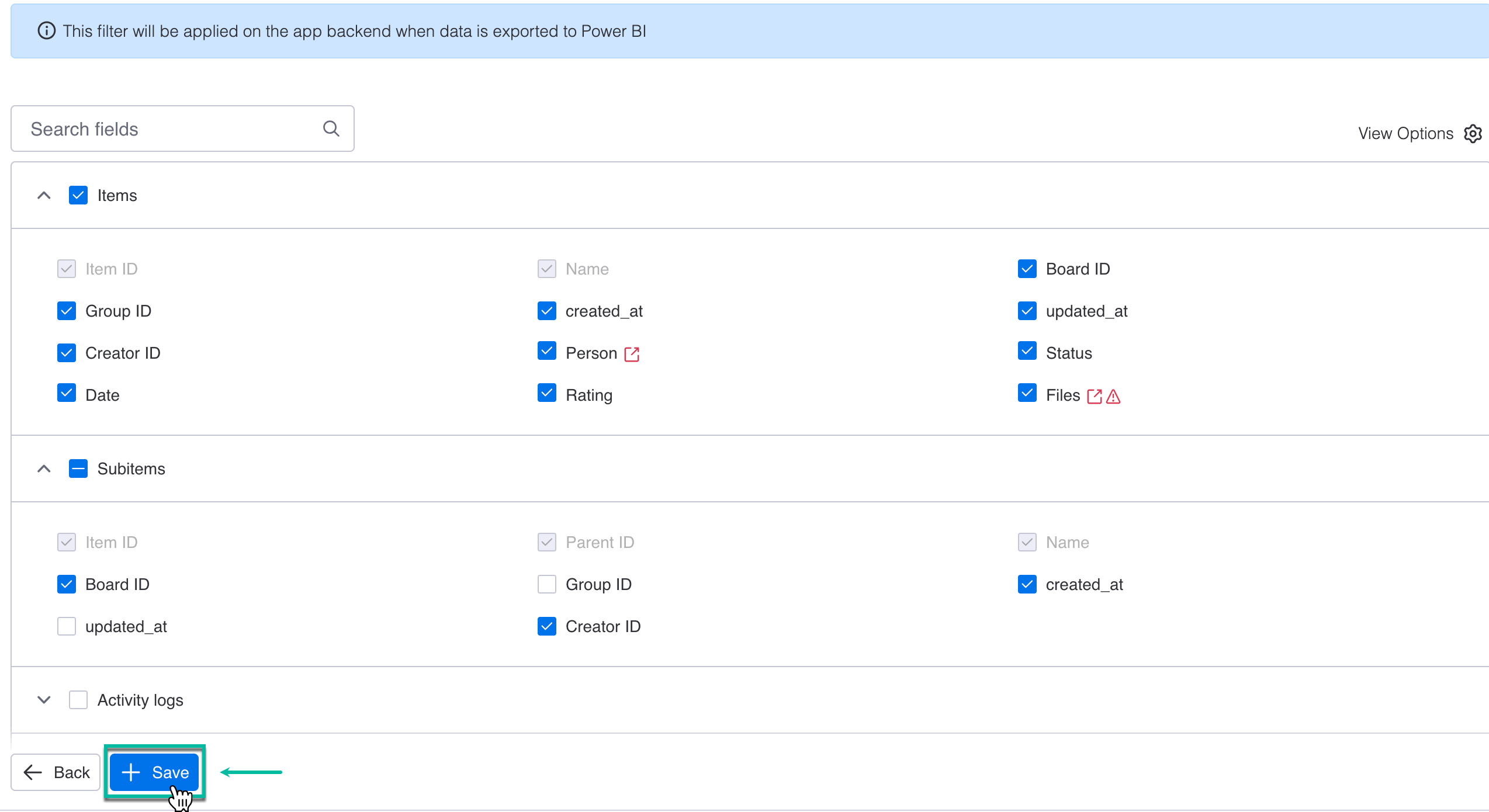Open the View Options gear icon
Image resolution: width=1489 pixels, height=812 pixels.
coord(1473,133)
